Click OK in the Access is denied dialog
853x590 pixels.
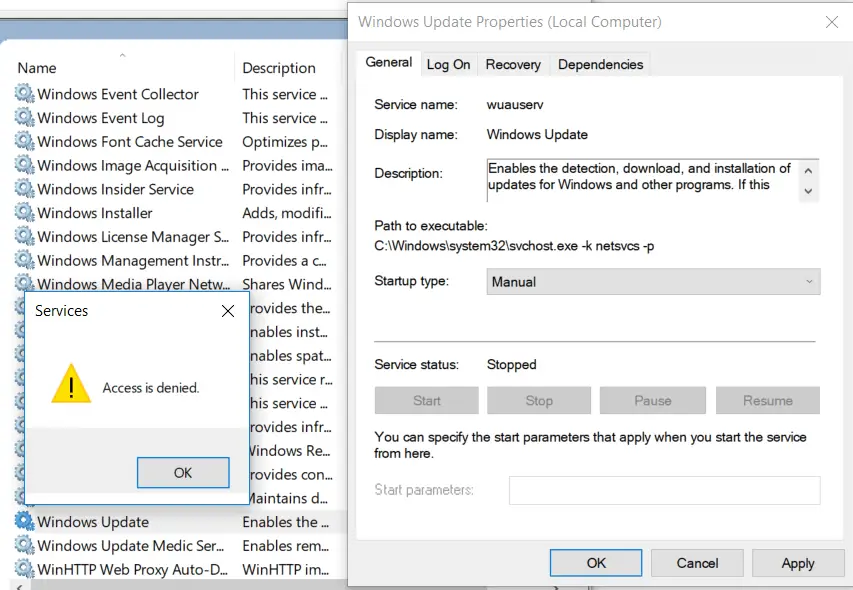point(183,473)
